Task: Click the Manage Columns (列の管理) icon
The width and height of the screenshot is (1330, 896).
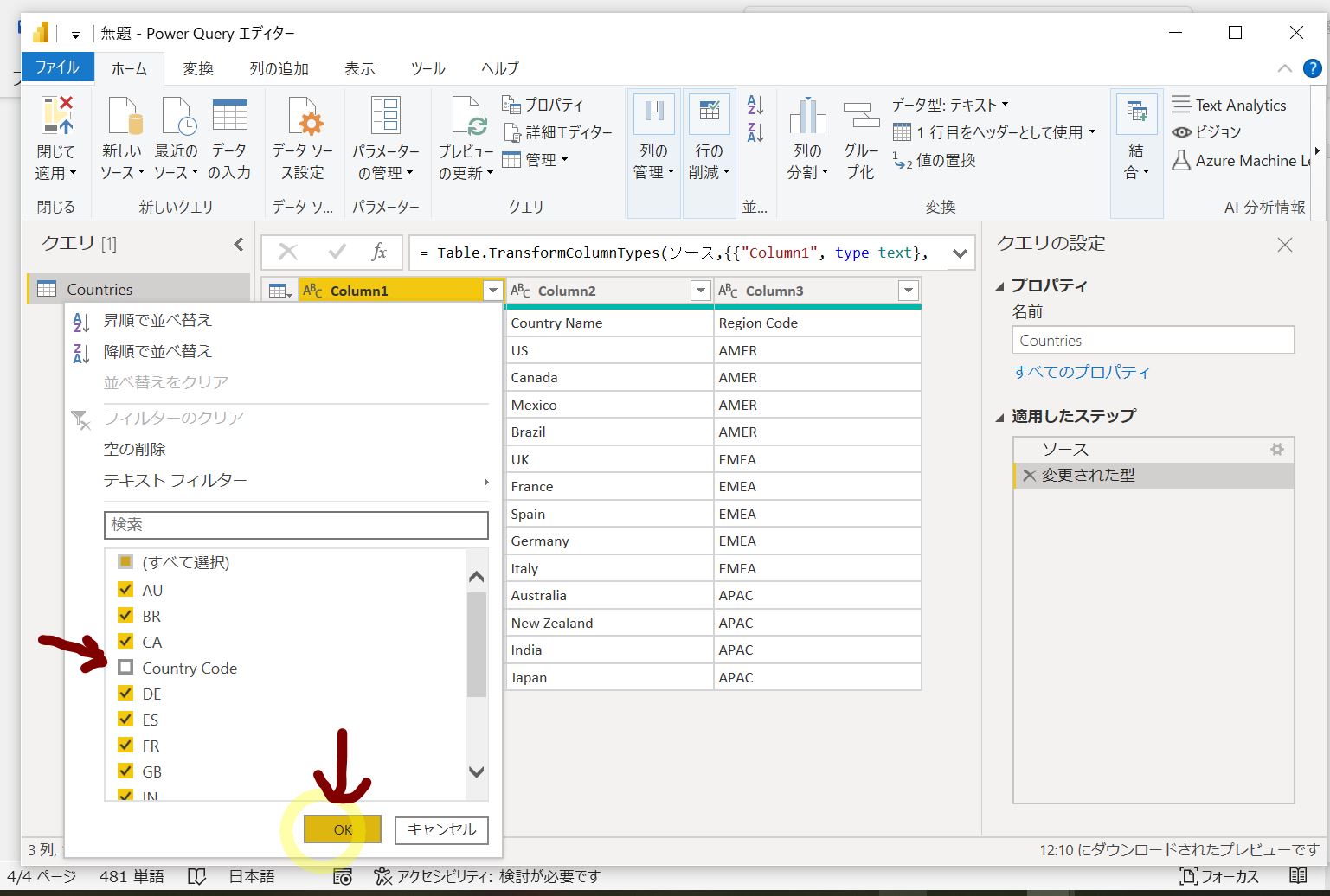Action: (654, 112)
